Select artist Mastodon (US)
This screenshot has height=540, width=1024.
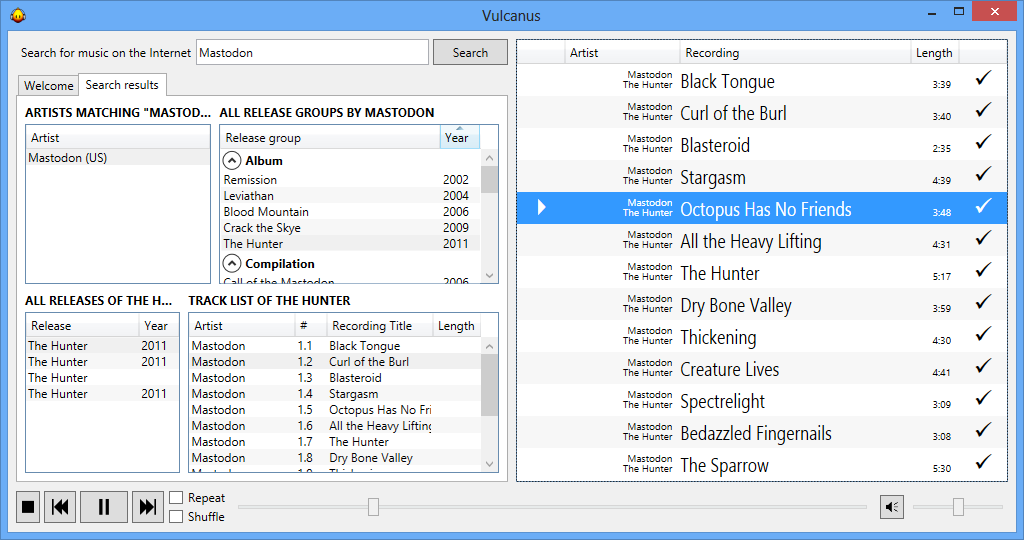point(118,157)
